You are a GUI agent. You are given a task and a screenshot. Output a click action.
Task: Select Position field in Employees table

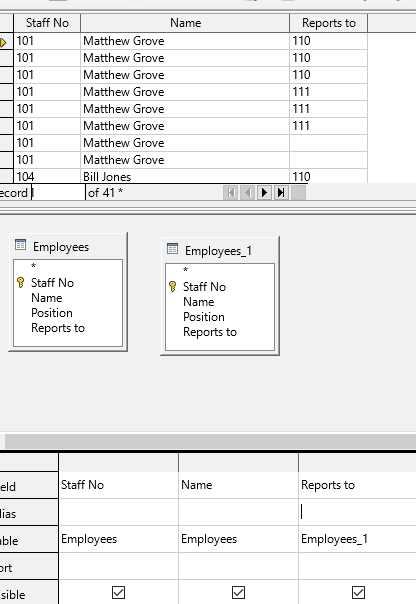[52, 313]
